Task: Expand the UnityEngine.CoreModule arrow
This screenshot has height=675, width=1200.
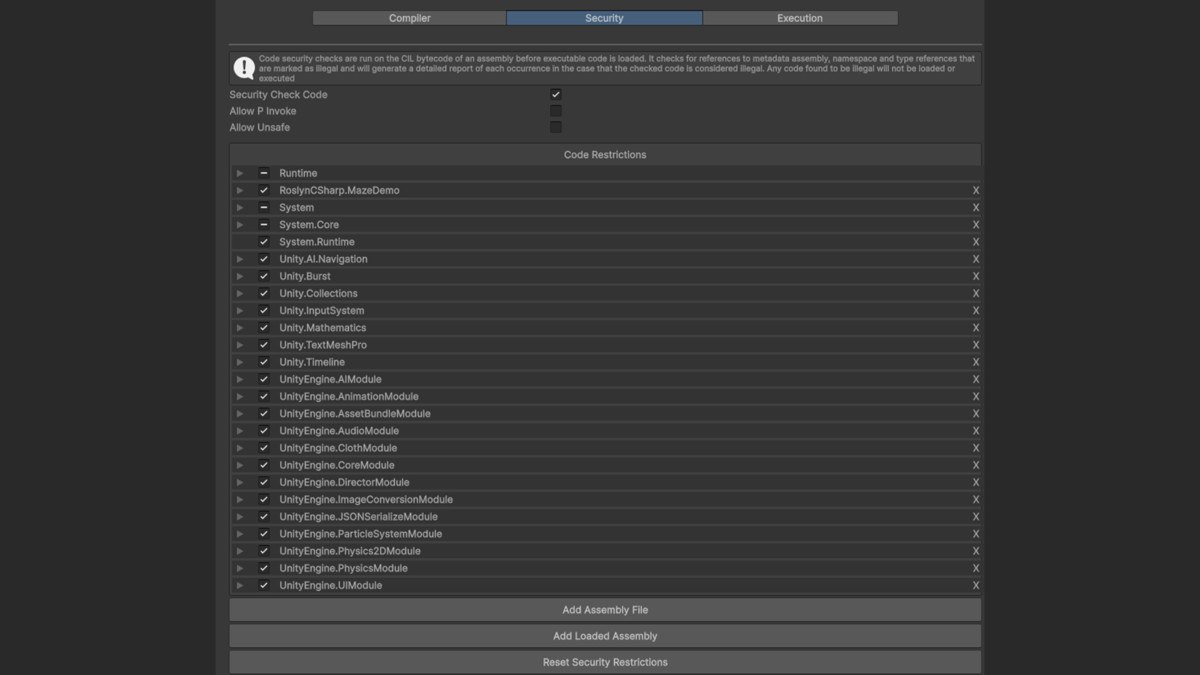Action: [240, 465]
